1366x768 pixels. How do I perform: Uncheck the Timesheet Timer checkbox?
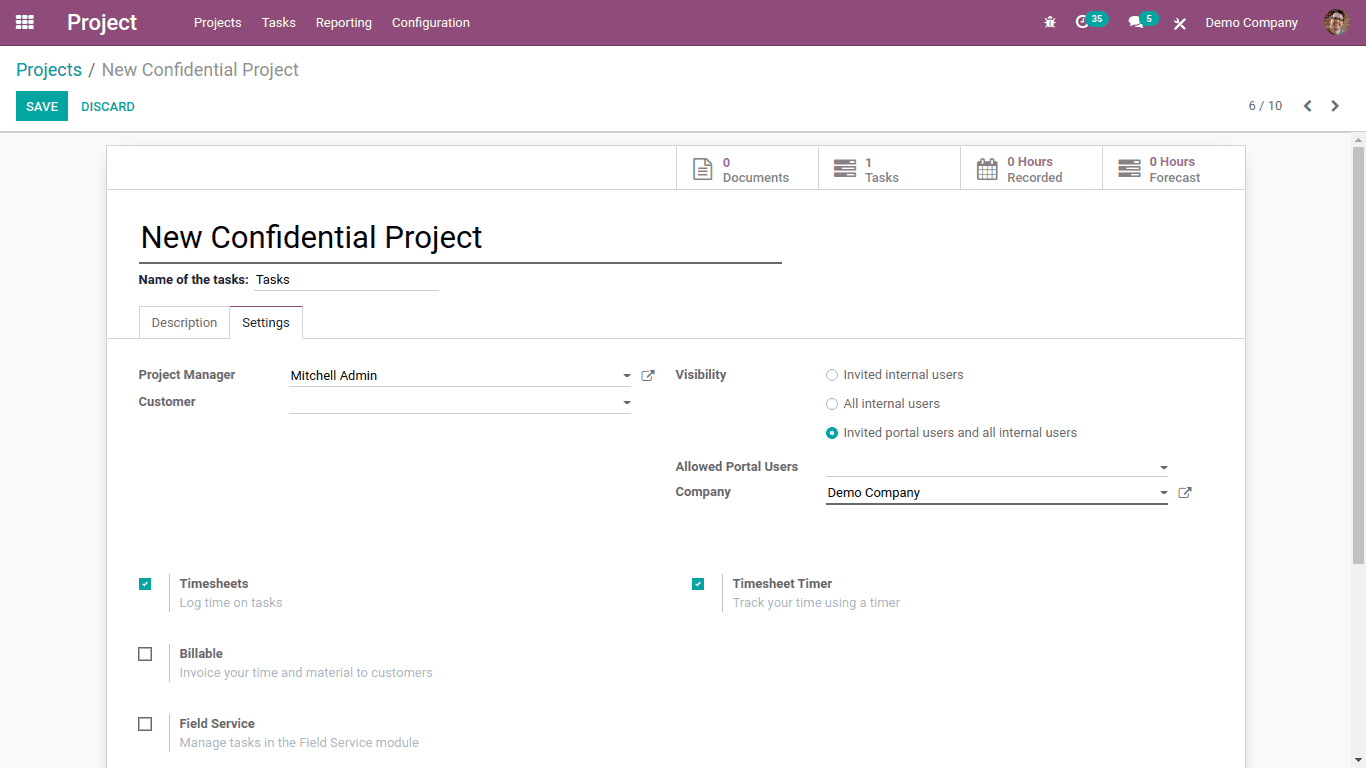click(698, 584)
